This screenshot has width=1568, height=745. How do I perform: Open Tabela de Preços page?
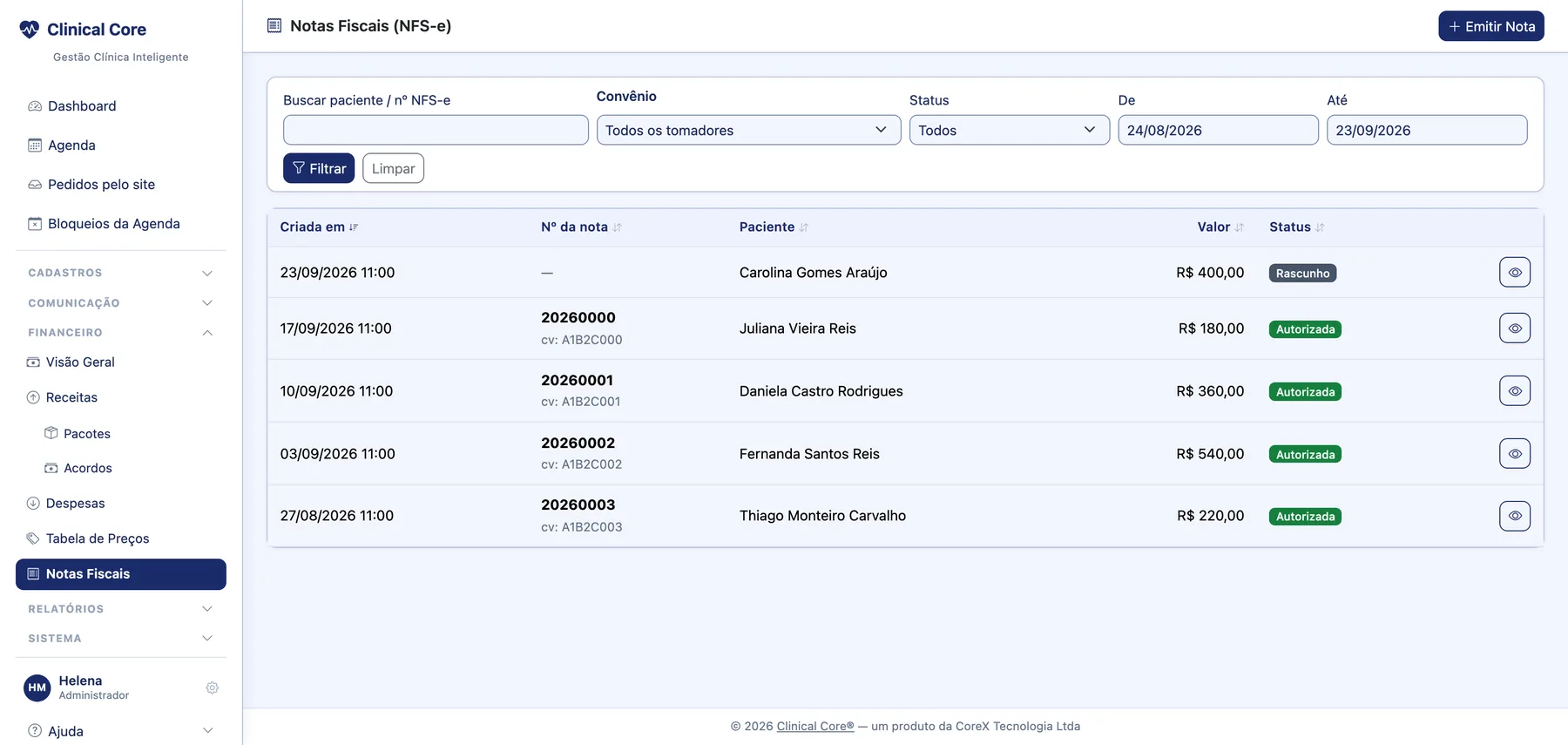(121, 538)
